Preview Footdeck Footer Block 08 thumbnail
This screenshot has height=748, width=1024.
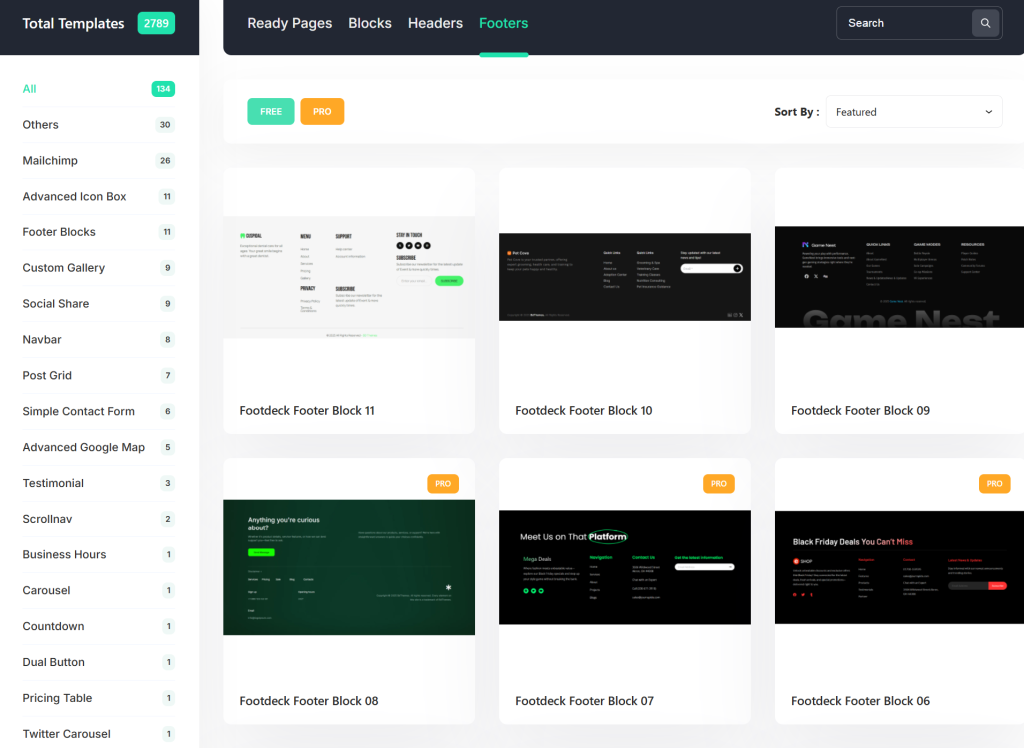click(349, 567)
